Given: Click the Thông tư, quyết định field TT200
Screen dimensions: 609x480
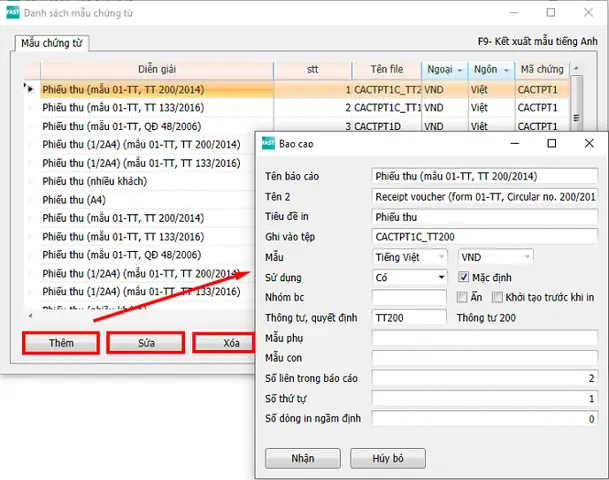Looking at the screenshot, I should [x=409, y=318].
